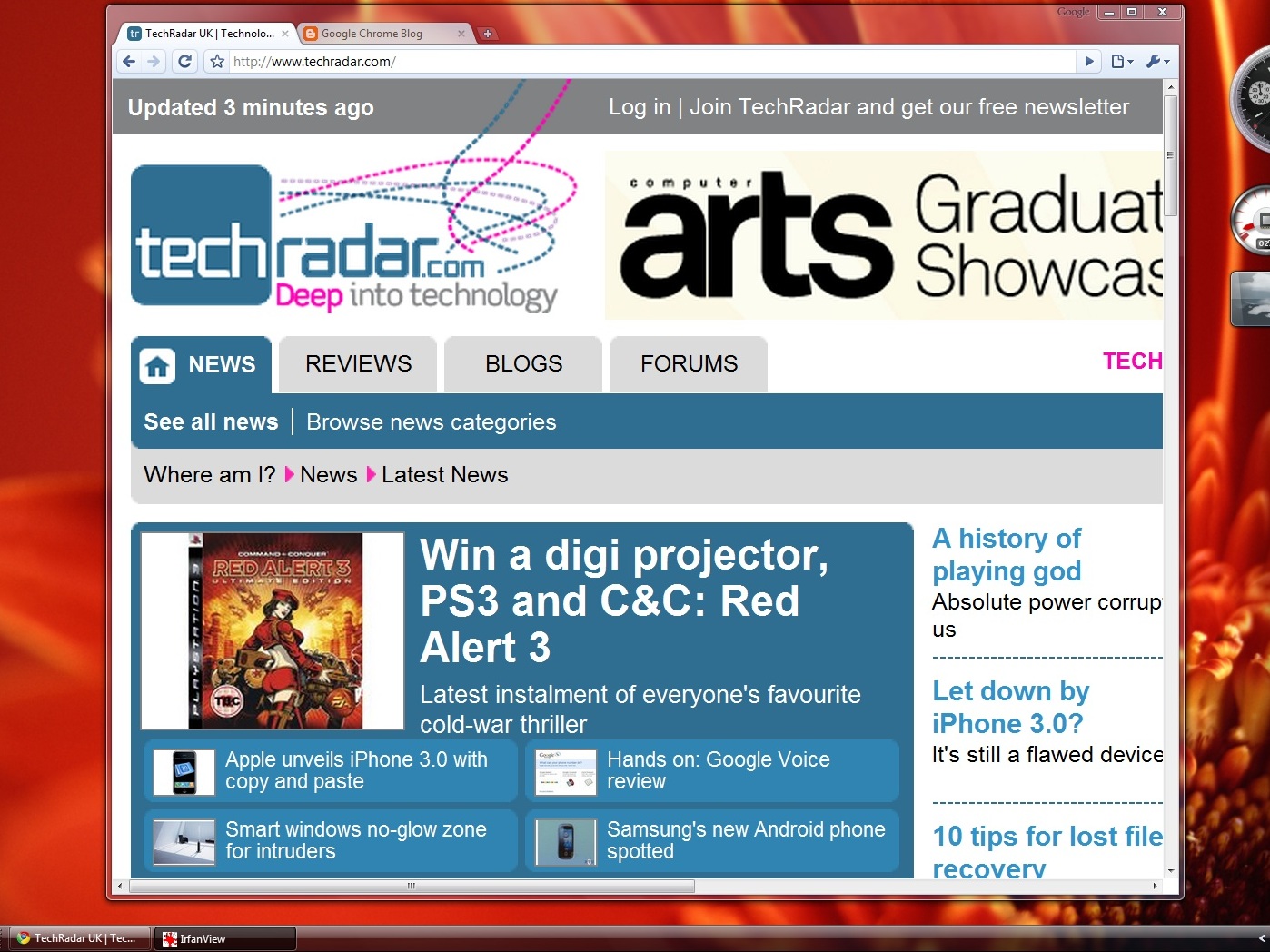Click the horizontal scrollbar right arrow
Viewport: 1270px width, 952px height.
[x=1156, y=886]
